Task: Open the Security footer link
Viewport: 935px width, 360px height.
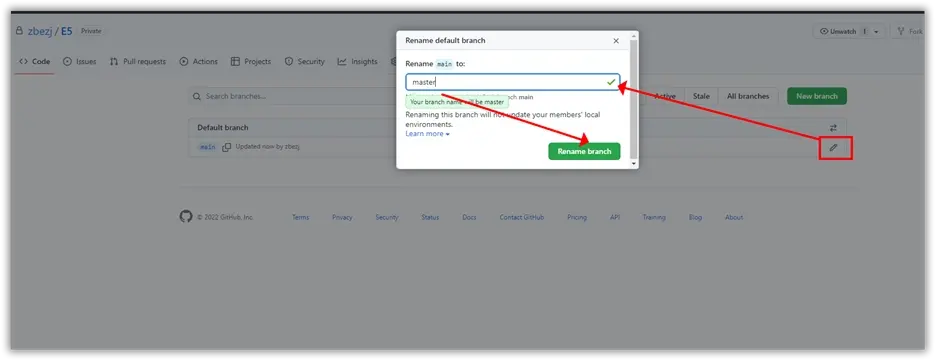Action: point(387,218)
